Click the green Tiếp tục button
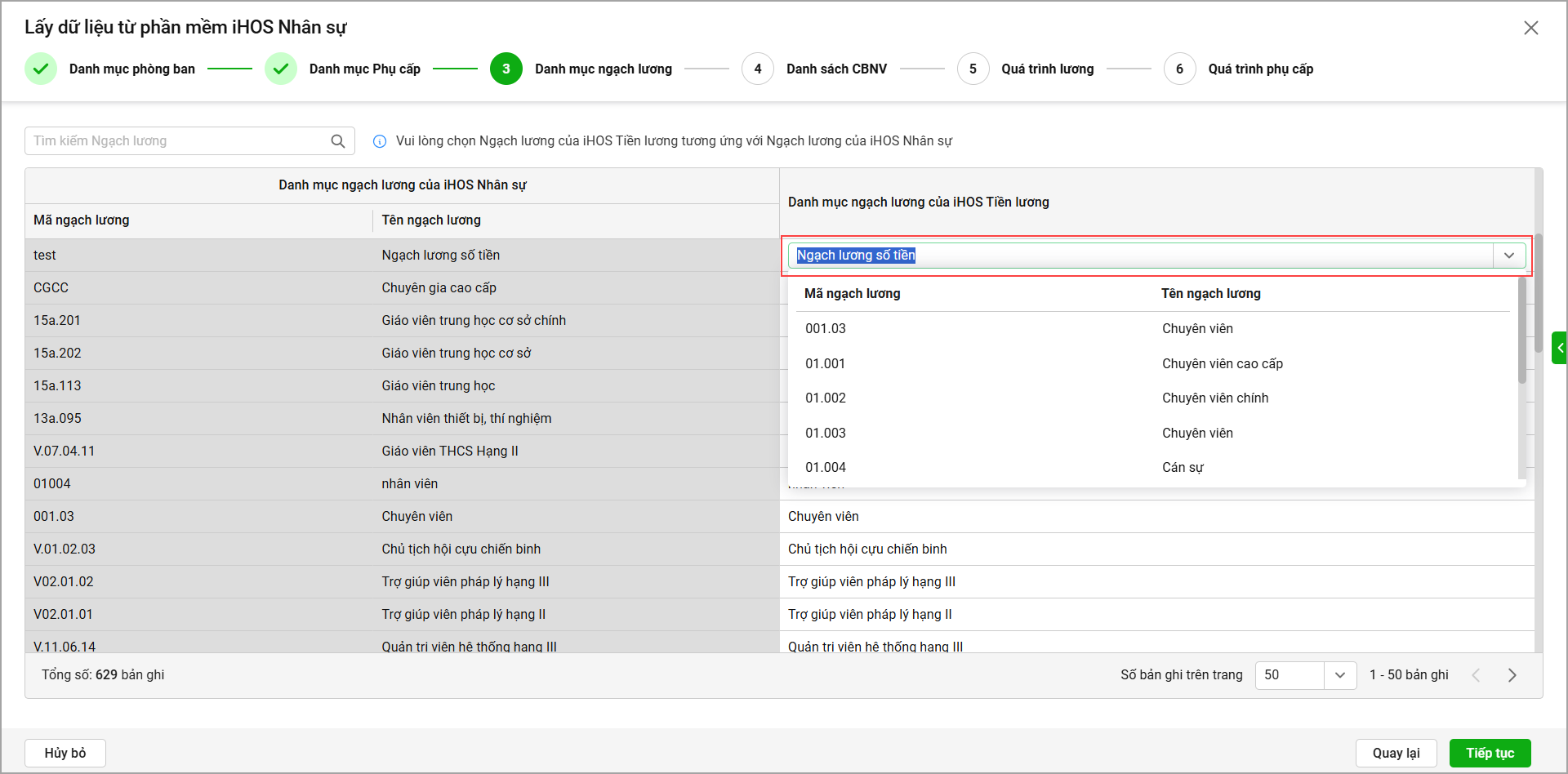This screenshot has height=774, width=1568. (x=1490, y=753)
